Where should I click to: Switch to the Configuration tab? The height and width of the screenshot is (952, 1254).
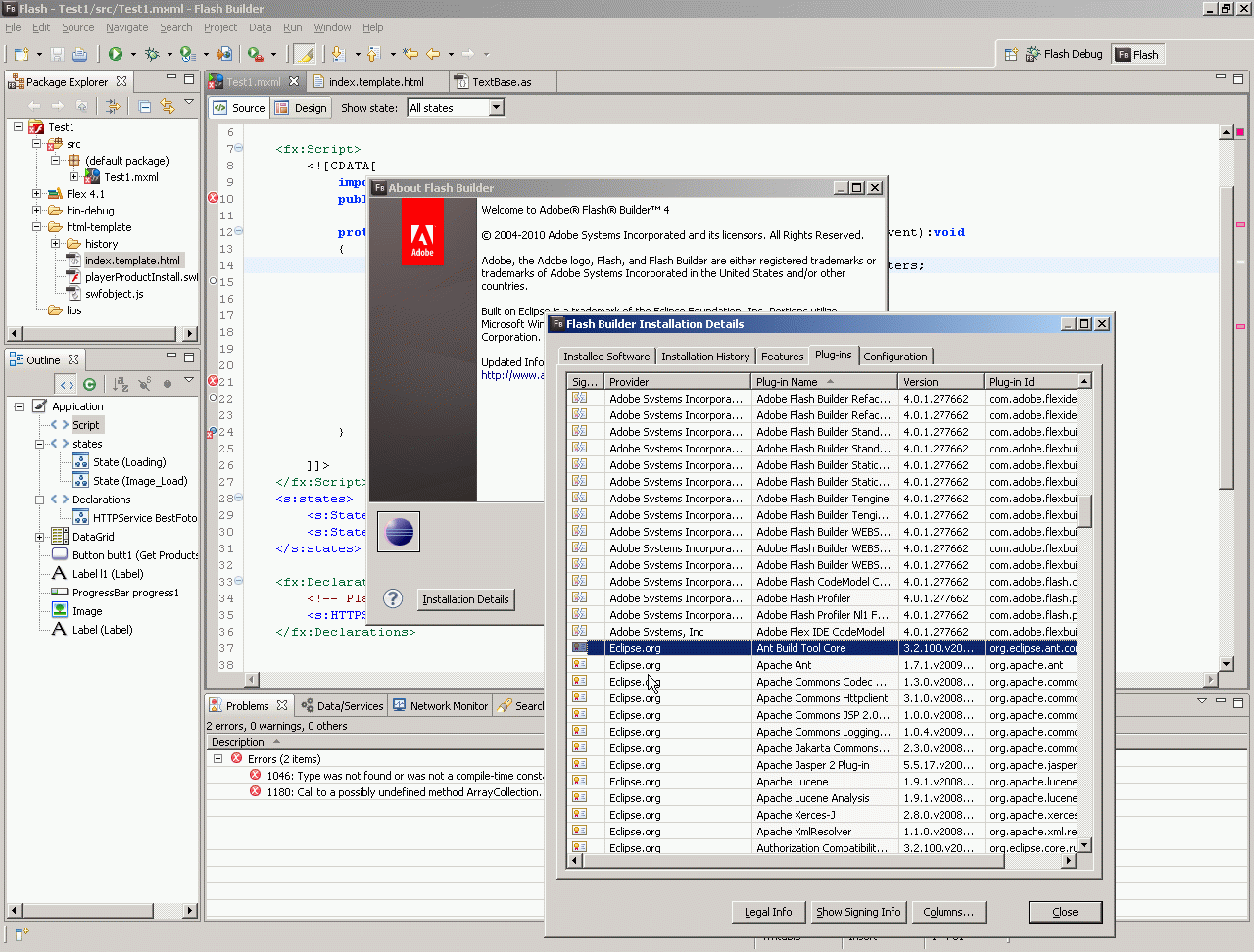click(x=895, y=357)
